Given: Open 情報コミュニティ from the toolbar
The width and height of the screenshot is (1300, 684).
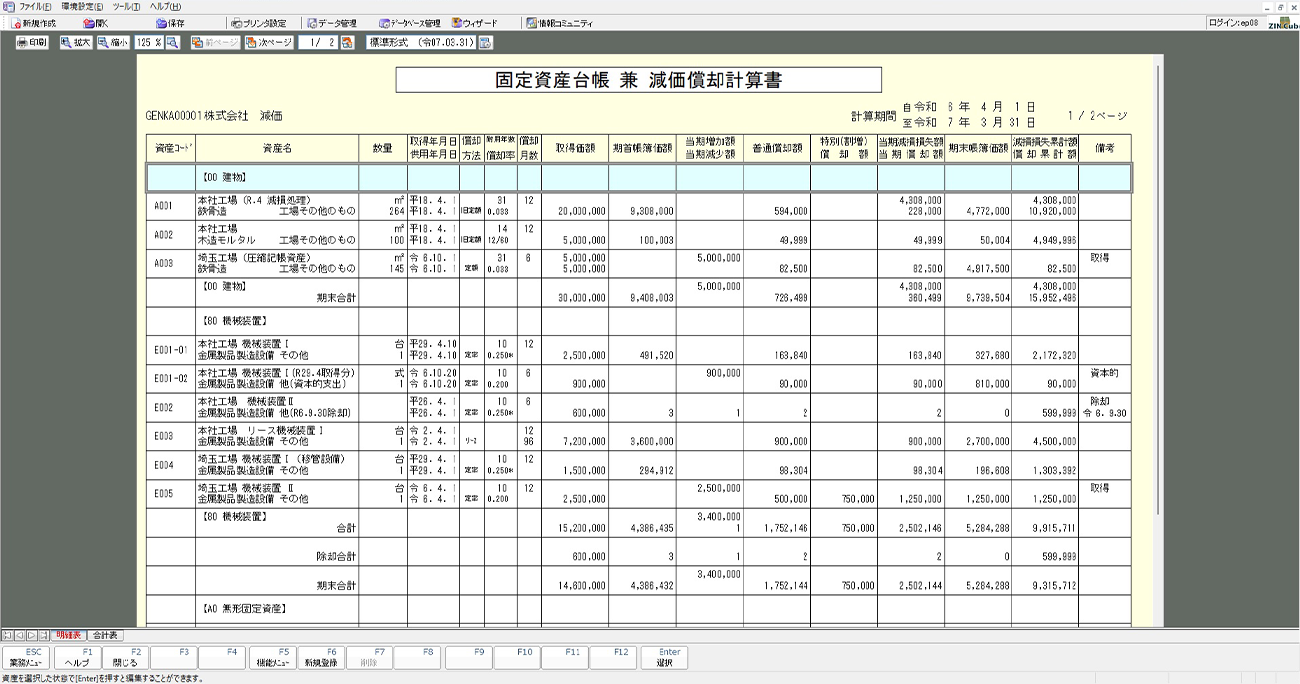Looking at the screenshot, I should pos(559,23).
